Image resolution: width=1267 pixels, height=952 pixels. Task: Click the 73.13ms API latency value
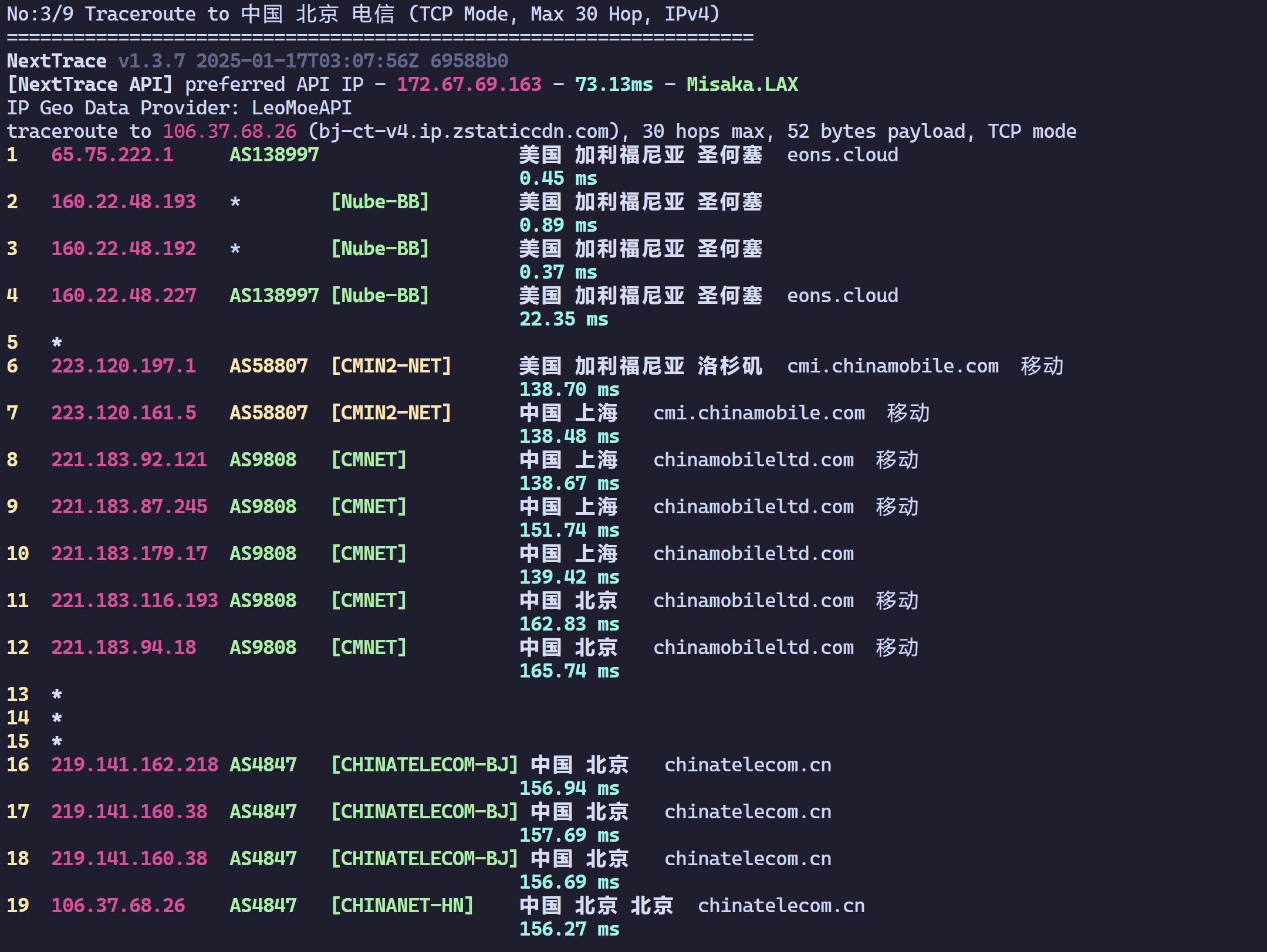[x=614, y=84]
